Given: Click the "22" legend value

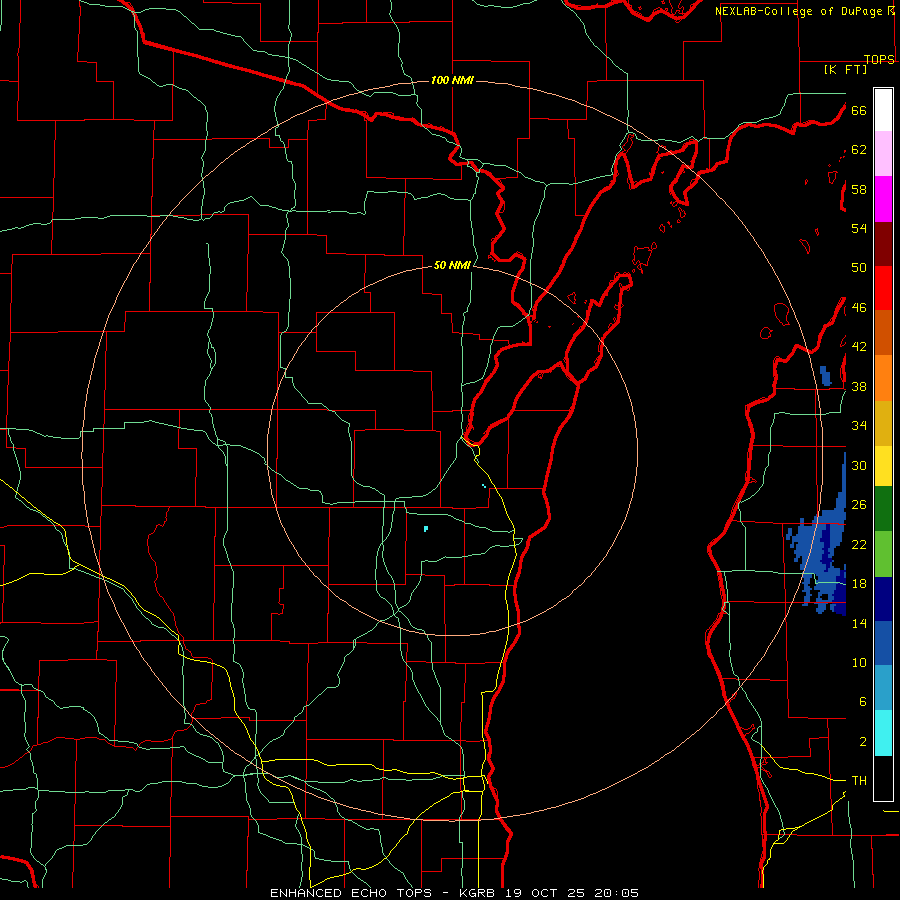Looking at the screenshot, I should pos(859,544).
